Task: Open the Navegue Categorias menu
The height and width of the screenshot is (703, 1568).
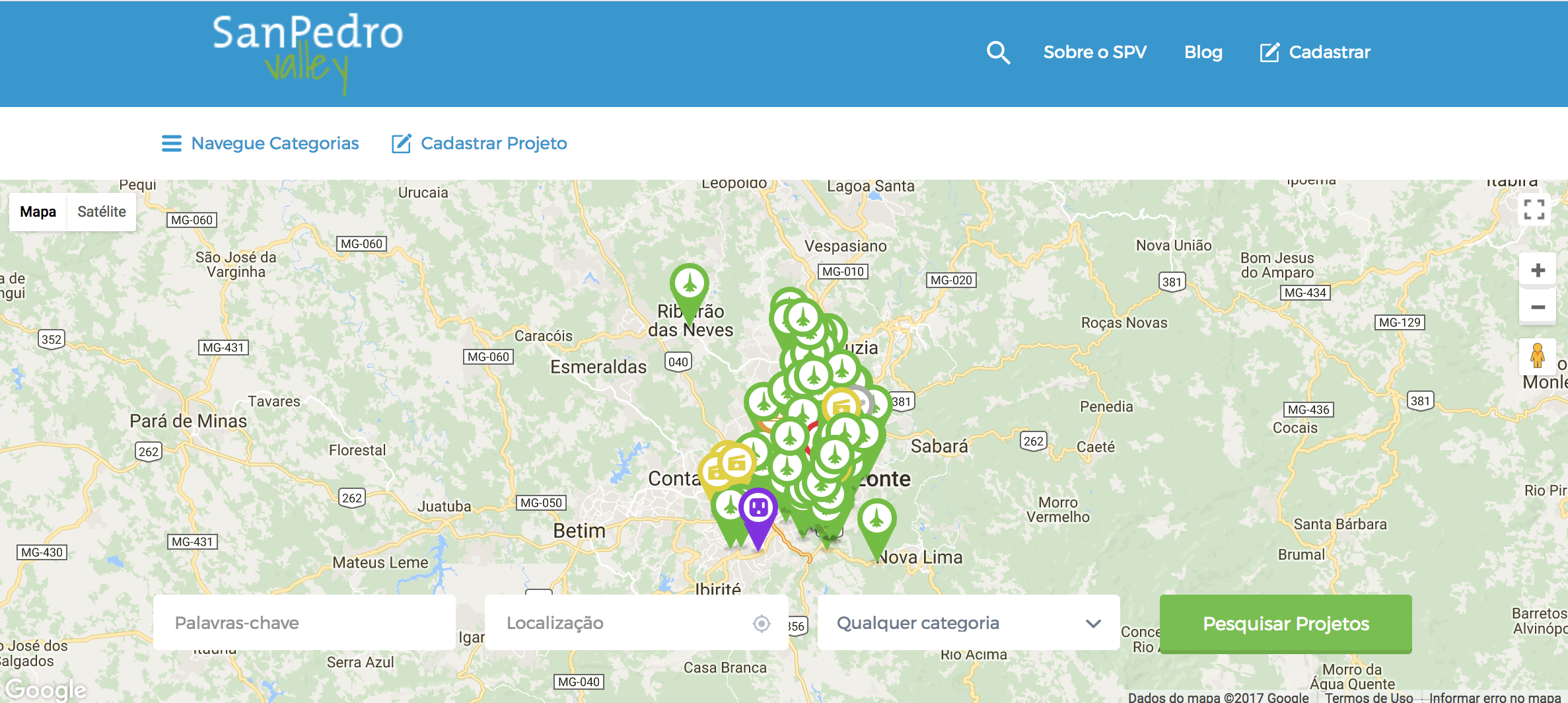Action: [260, 143]
